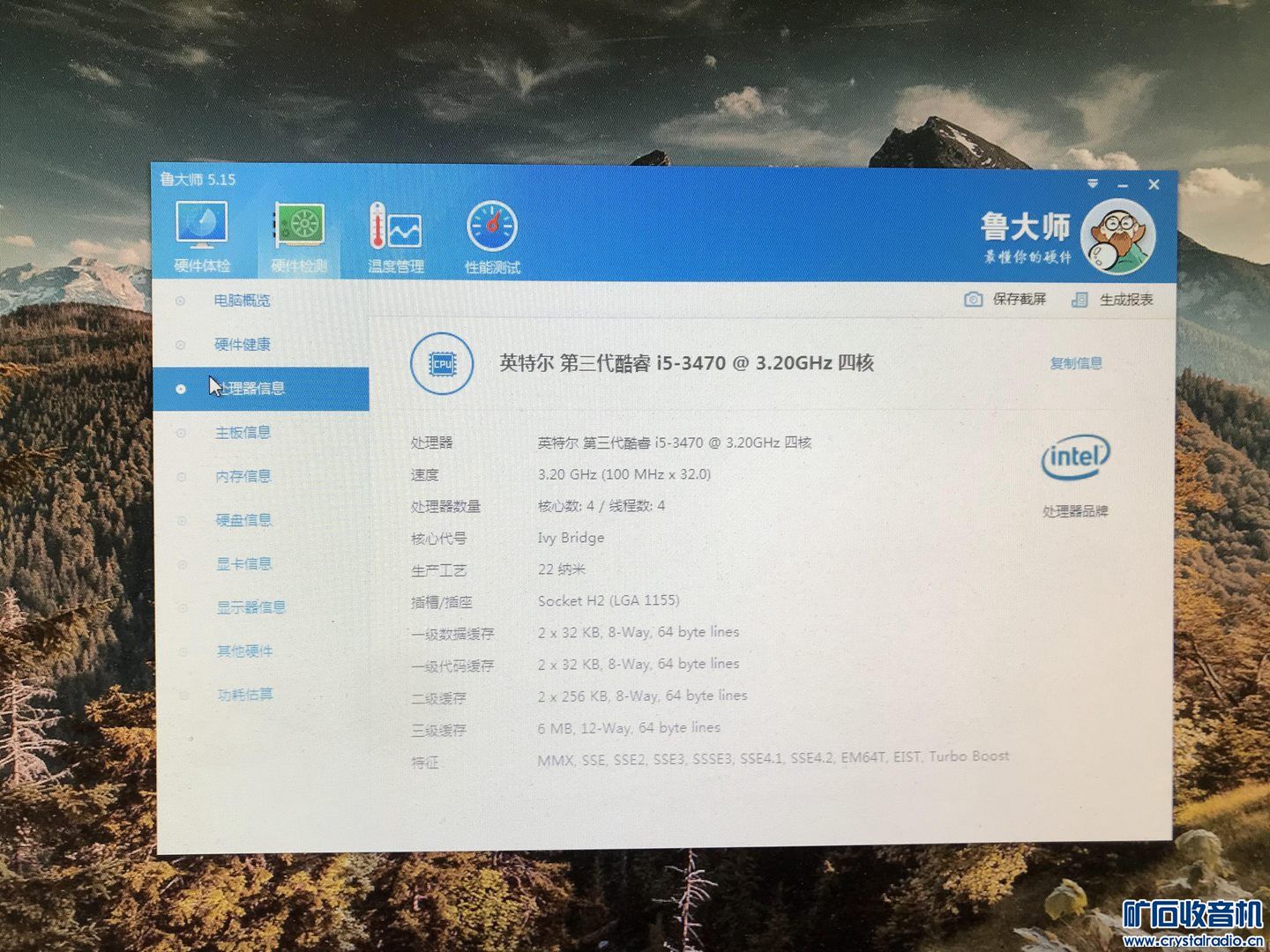
Task: Click the 生成报表 button text
Action: [1126, 300]
